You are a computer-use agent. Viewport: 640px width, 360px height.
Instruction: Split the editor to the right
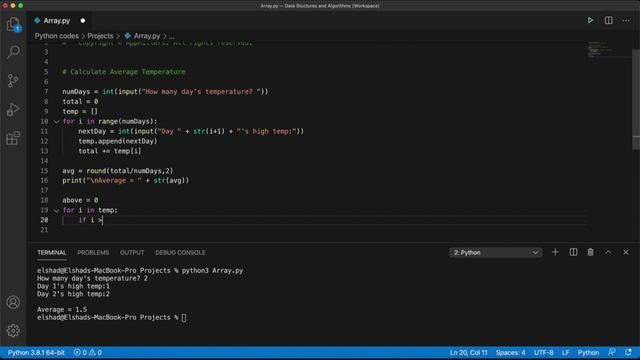pos(608,20)
